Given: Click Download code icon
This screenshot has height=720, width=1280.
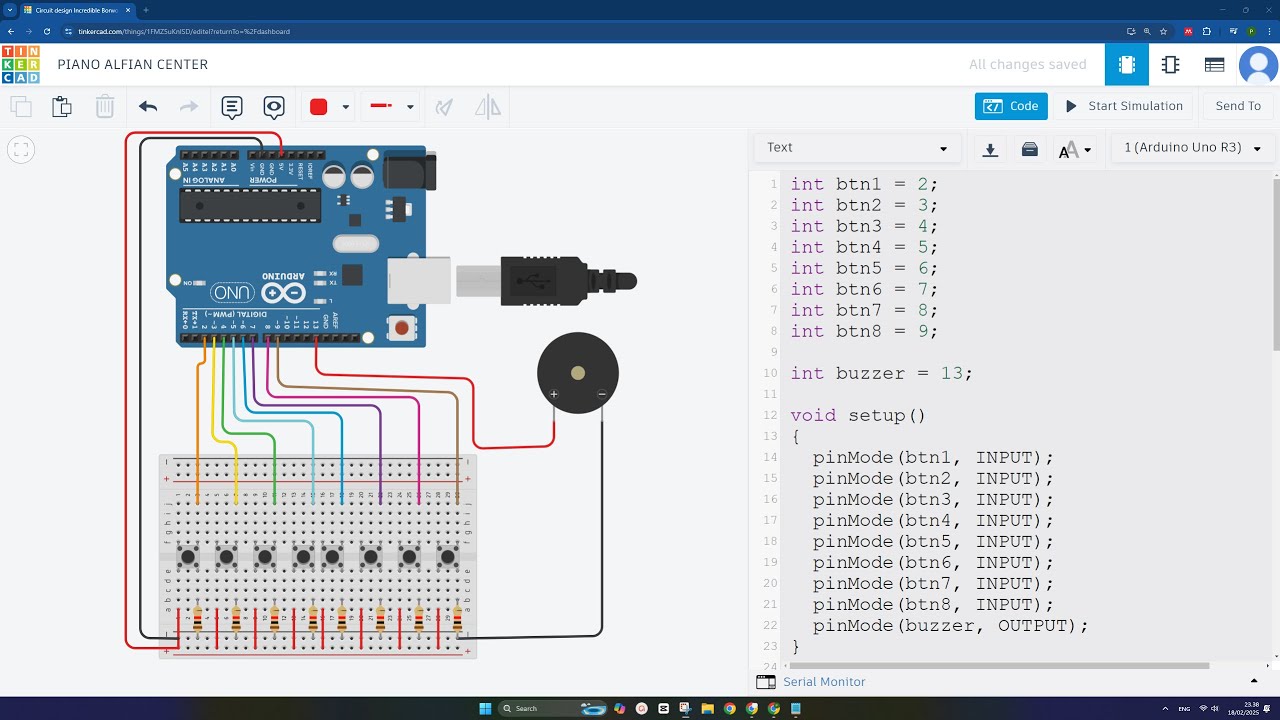Looking at the screenshot, I should (990, 149).
